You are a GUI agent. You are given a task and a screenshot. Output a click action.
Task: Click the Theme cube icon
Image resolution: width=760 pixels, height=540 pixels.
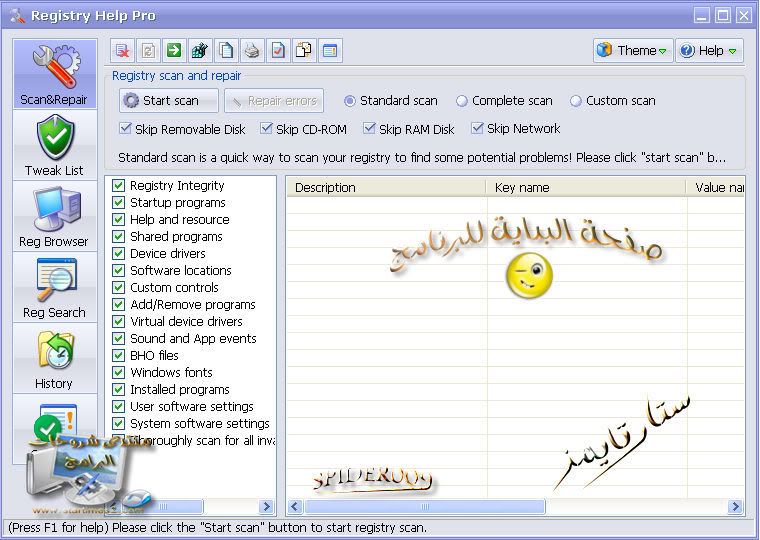click(604, 50)
